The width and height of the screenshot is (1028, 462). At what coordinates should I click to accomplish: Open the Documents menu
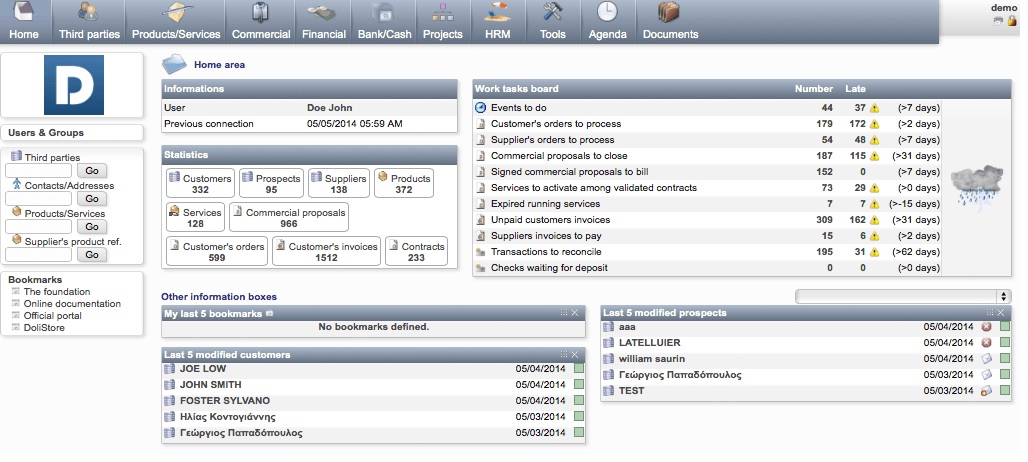(x=670, y=22)
